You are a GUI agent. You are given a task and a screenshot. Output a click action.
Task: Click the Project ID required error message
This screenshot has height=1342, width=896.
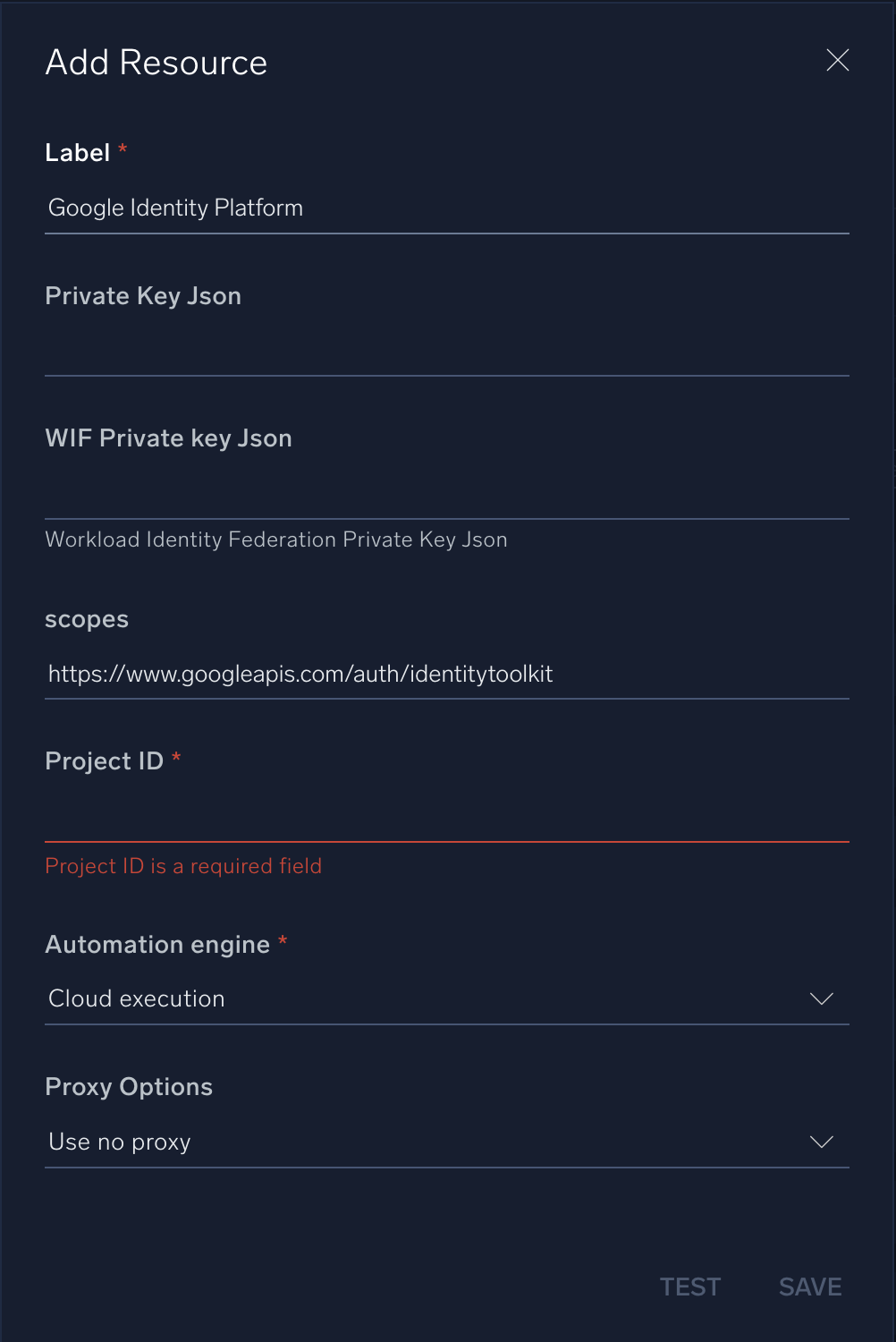[183, 866]
